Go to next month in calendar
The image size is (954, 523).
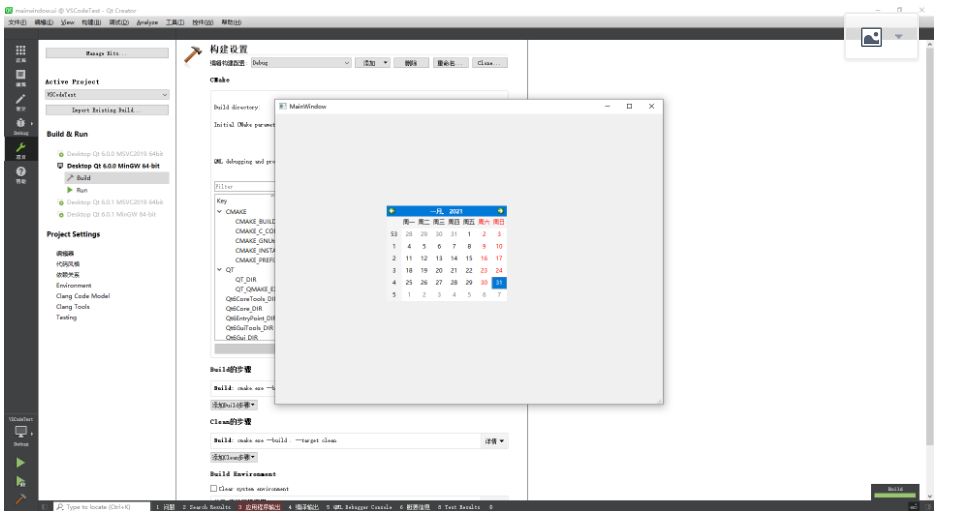pos(500,211)
